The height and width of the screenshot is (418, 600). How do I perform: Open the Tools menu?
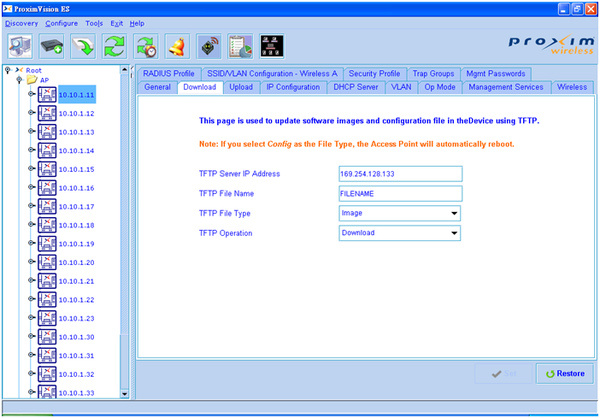tap(94, 23)
